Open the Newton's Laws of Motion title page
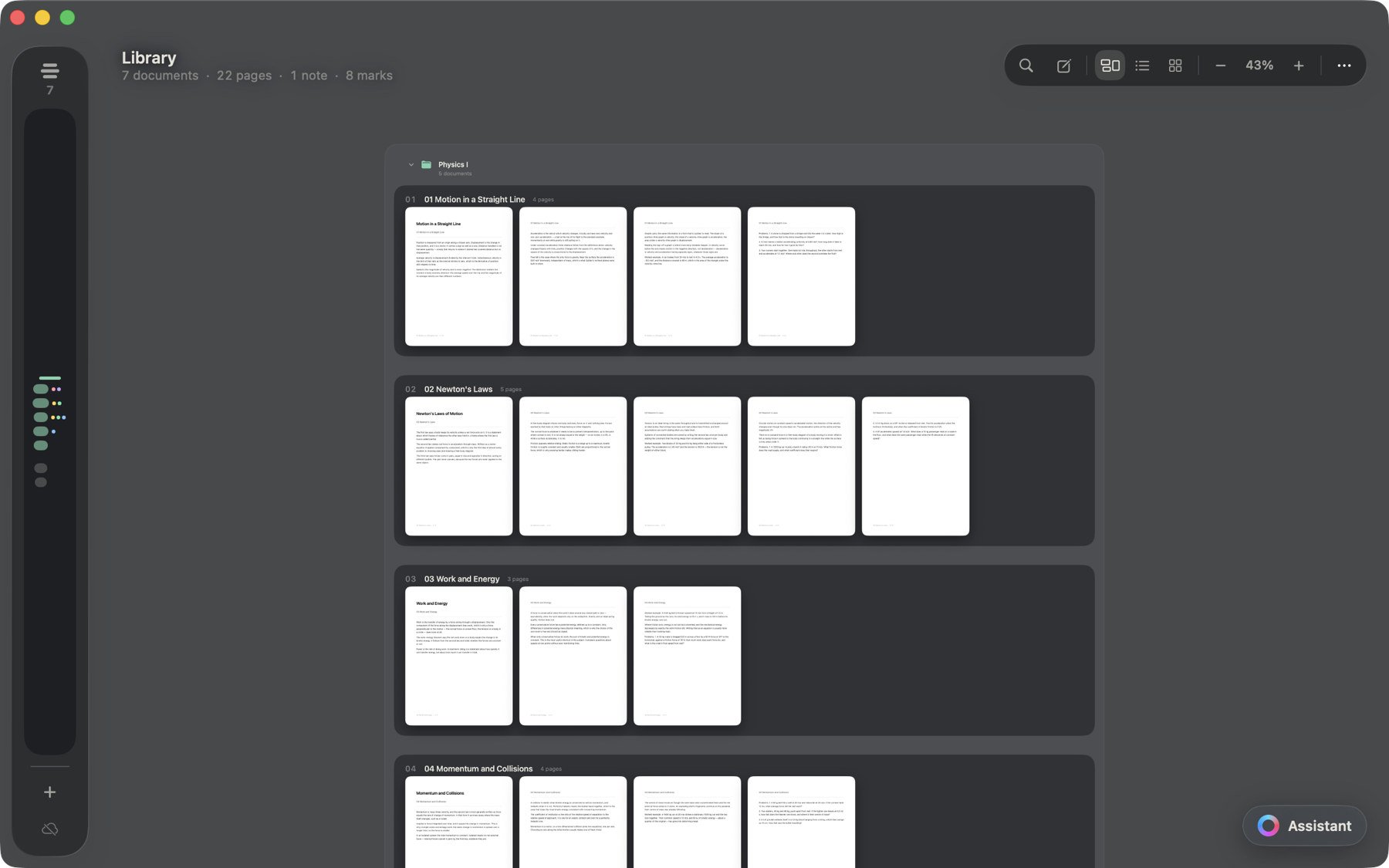Screen dimensions: 1389x868 pyautogui.click(x=458, y=466)
